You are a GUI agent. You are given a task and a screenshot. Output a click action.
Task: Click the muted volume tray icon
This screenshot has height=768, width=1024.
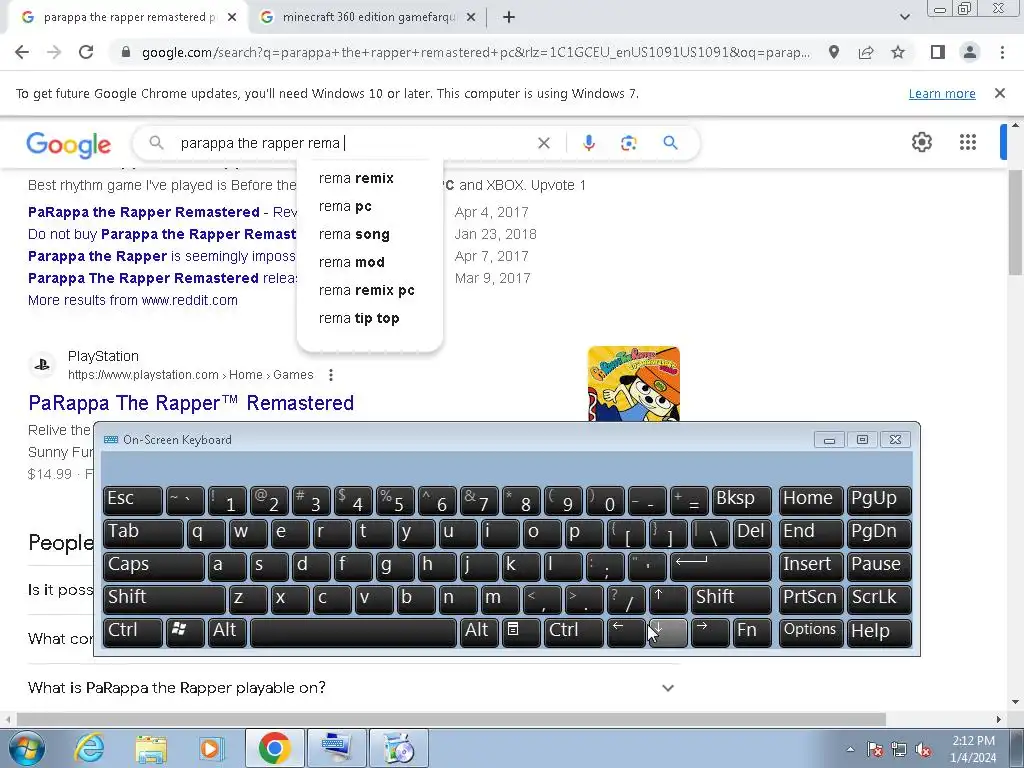[923, 750]
